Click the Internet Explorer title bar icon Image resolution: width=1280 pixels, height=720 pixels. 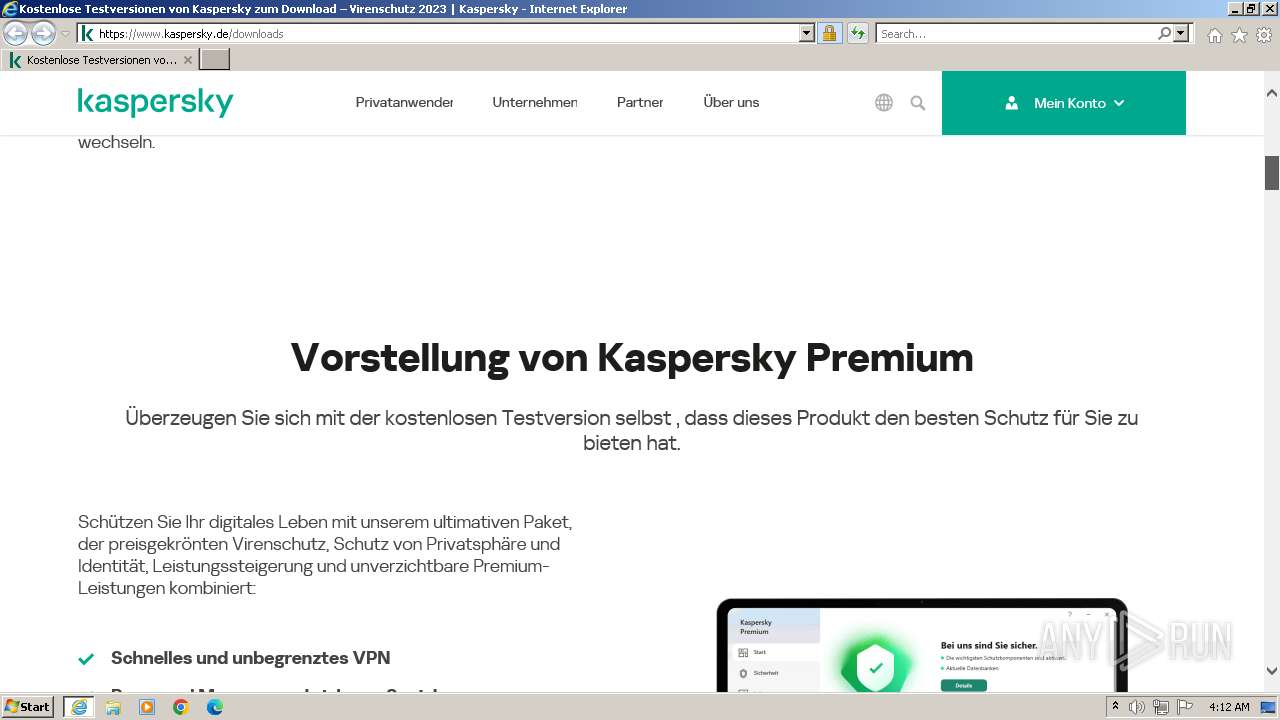[x=9, y=9]
